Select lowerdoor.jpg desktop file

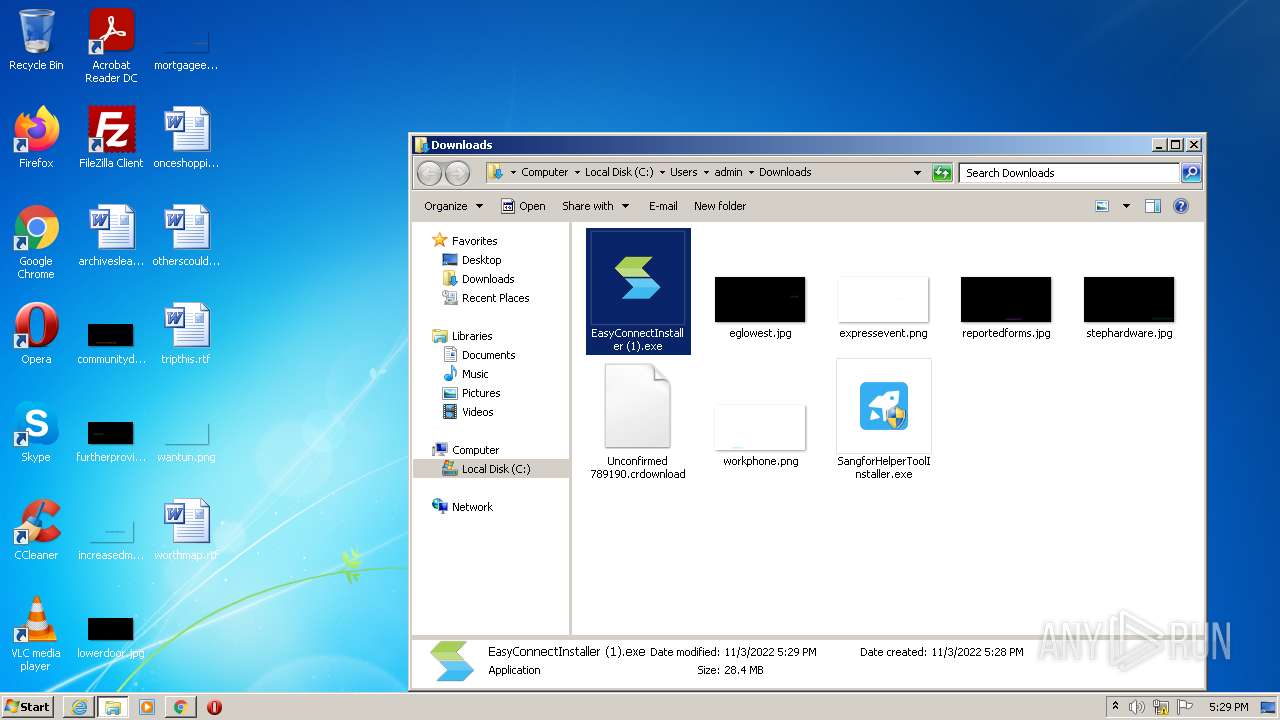point(111,638)
